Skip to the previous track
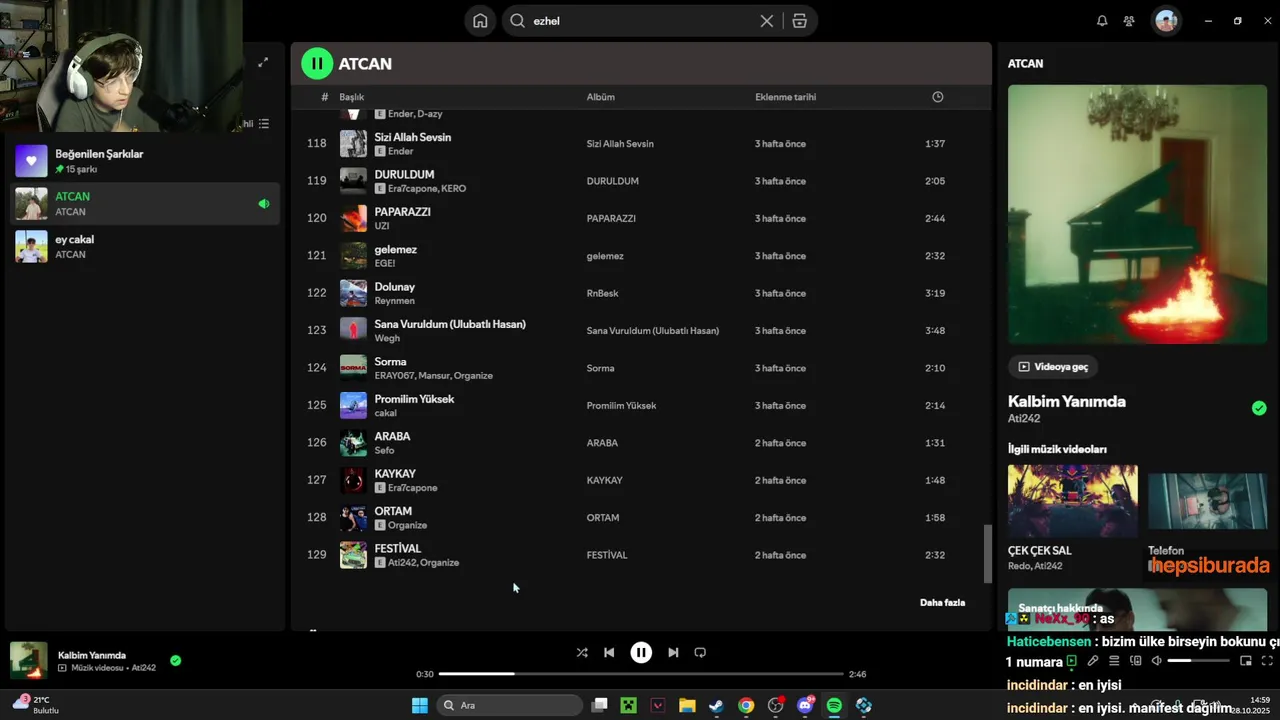Image resolution: width=1280 pixels, height=720 pixels. pyautogui.click(x=609, y=653)
